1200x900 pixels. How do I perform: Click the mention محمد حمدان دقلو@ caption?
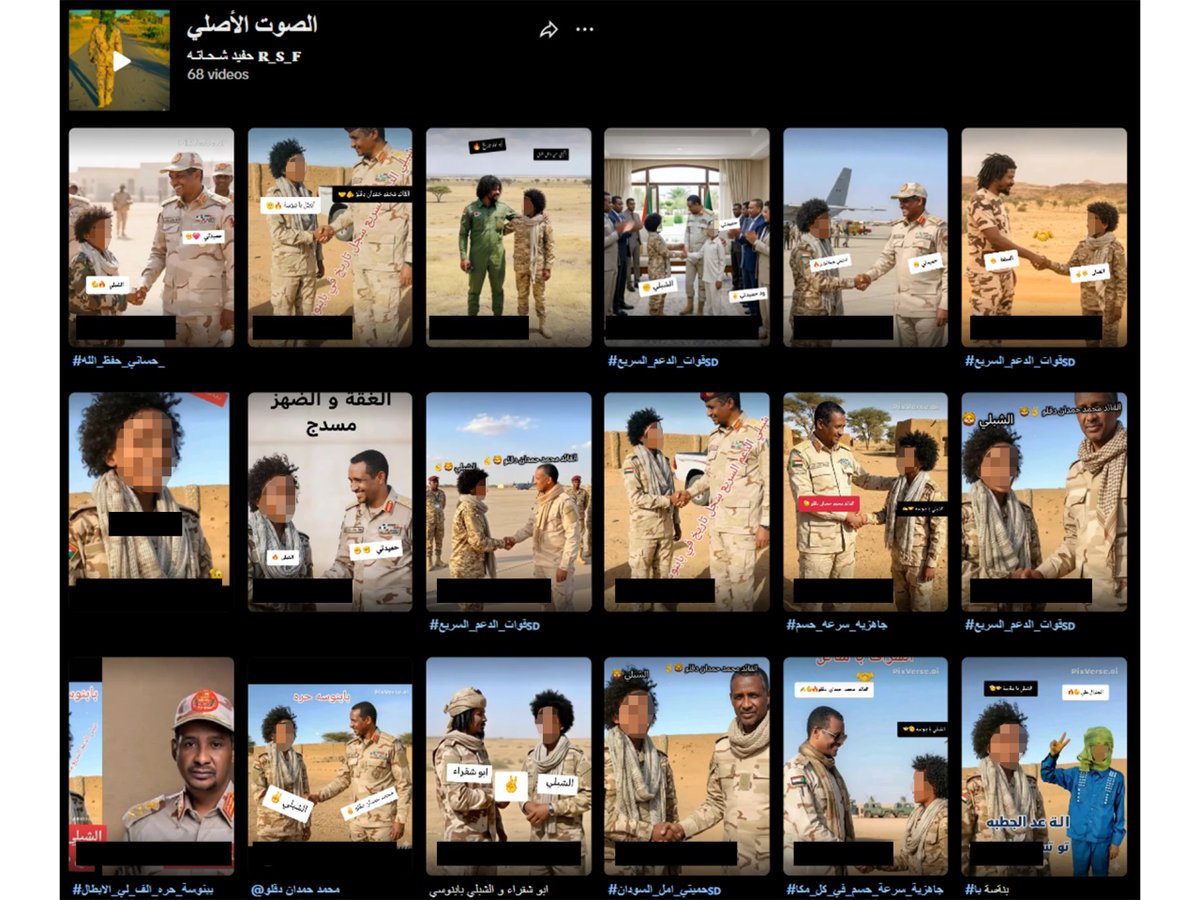coord(294,889)
